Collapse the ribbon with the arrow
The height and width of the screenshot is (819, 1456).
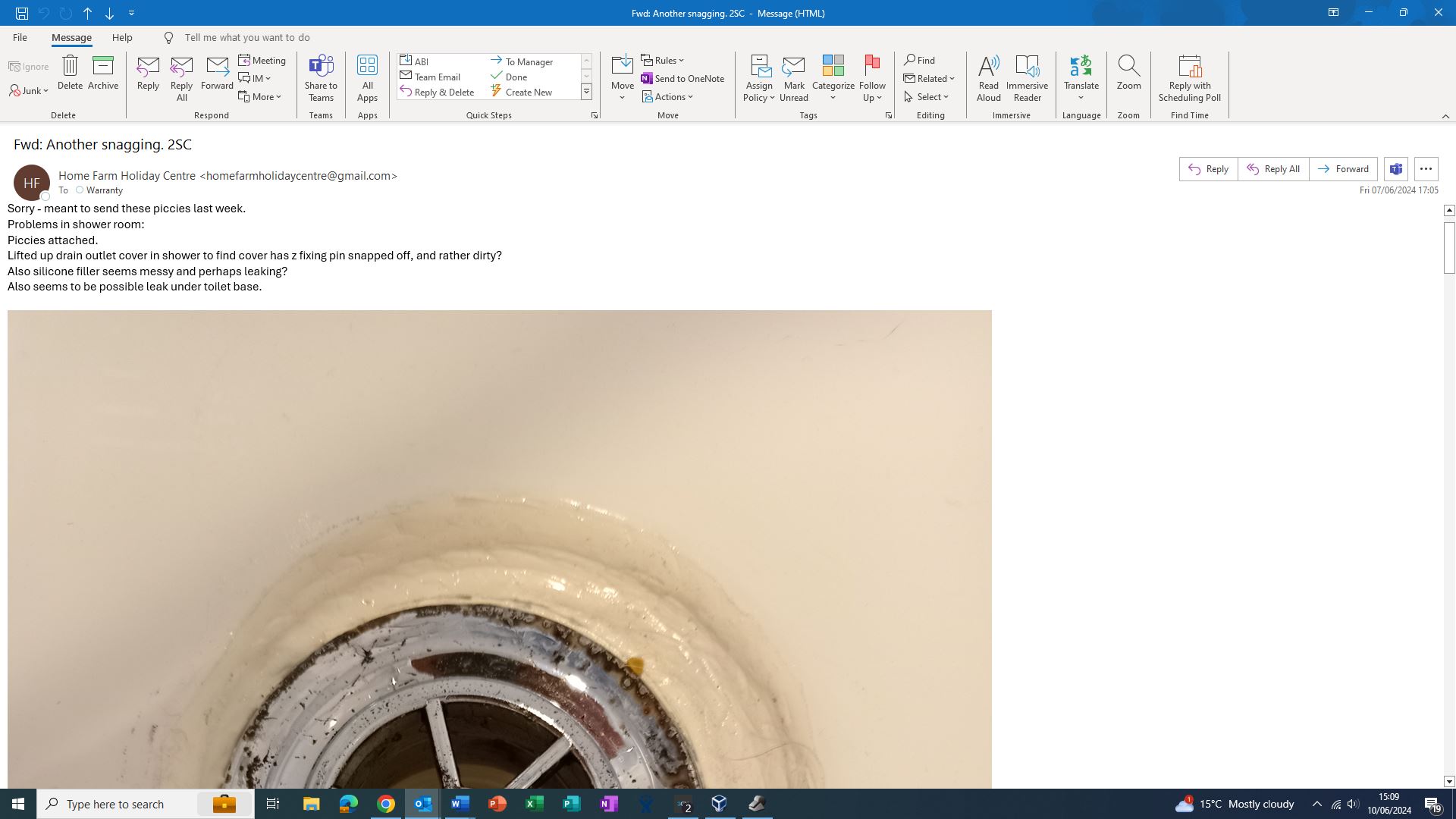click(1445, 116)
